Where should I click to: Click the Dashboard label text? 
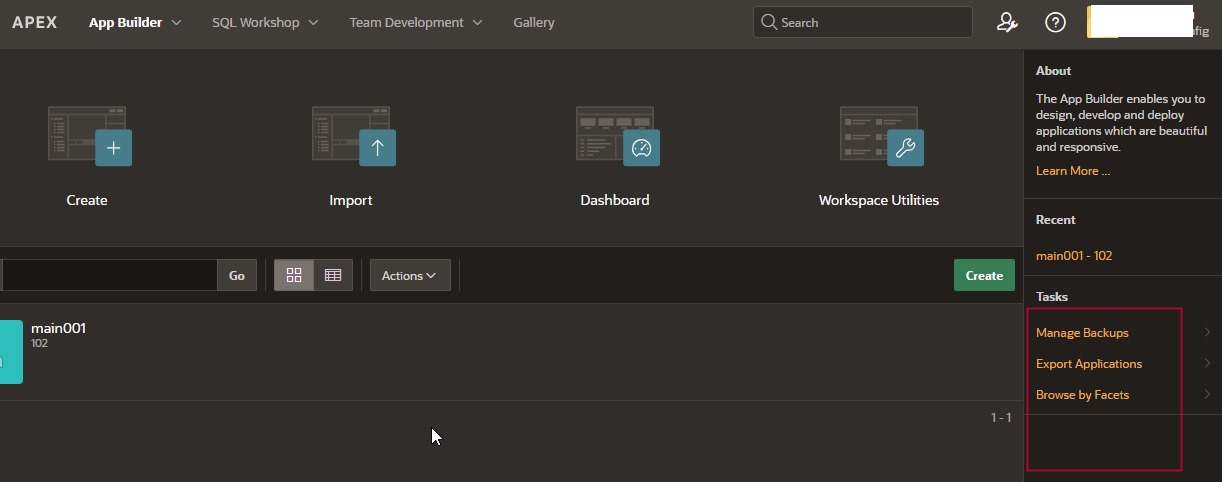(x=615, y=200)
